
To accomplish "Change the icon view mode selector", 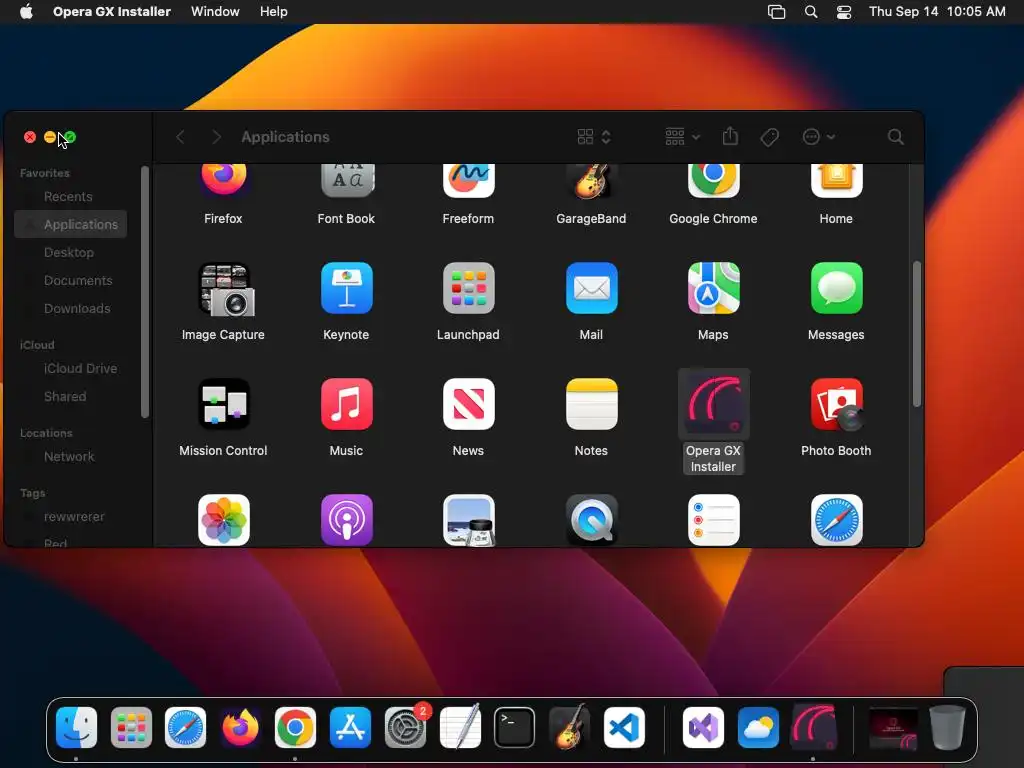I will pyautogui.click(x=594, y=136).
